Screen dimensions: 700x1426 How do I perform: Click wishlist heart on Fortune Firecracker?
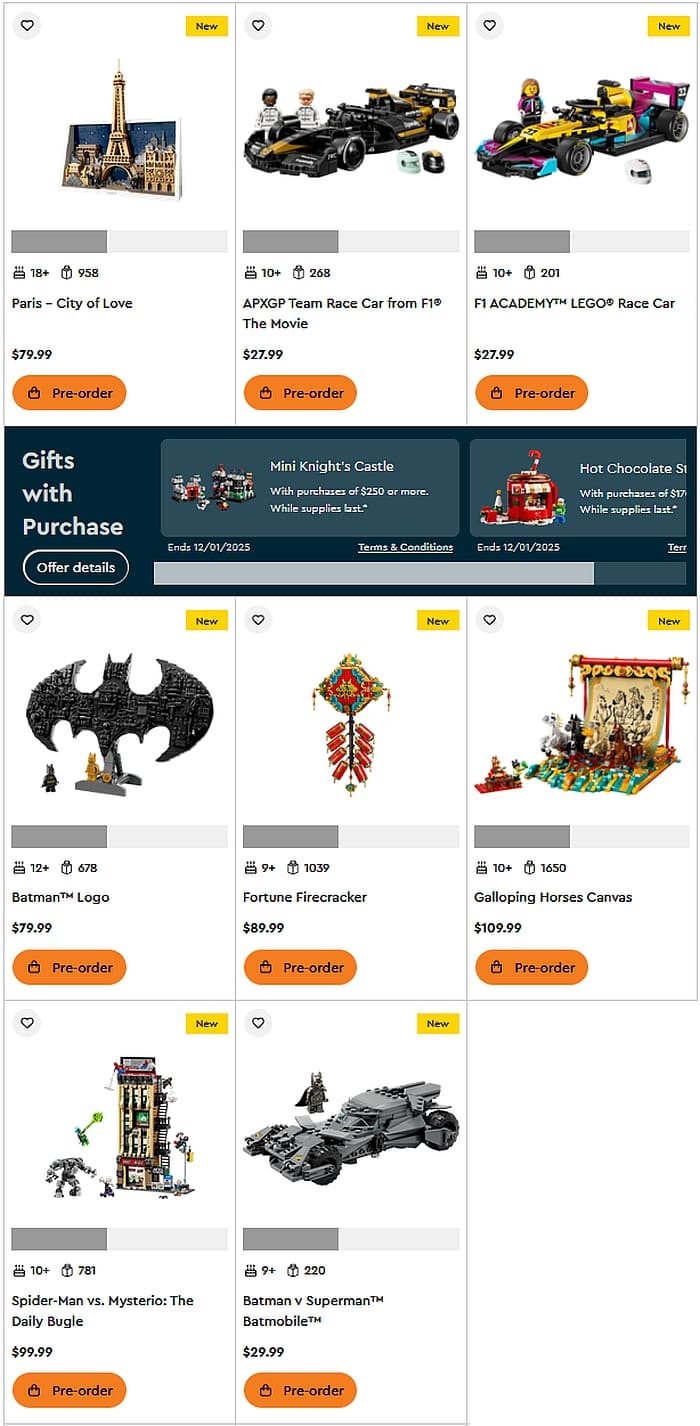coord(258,620)
